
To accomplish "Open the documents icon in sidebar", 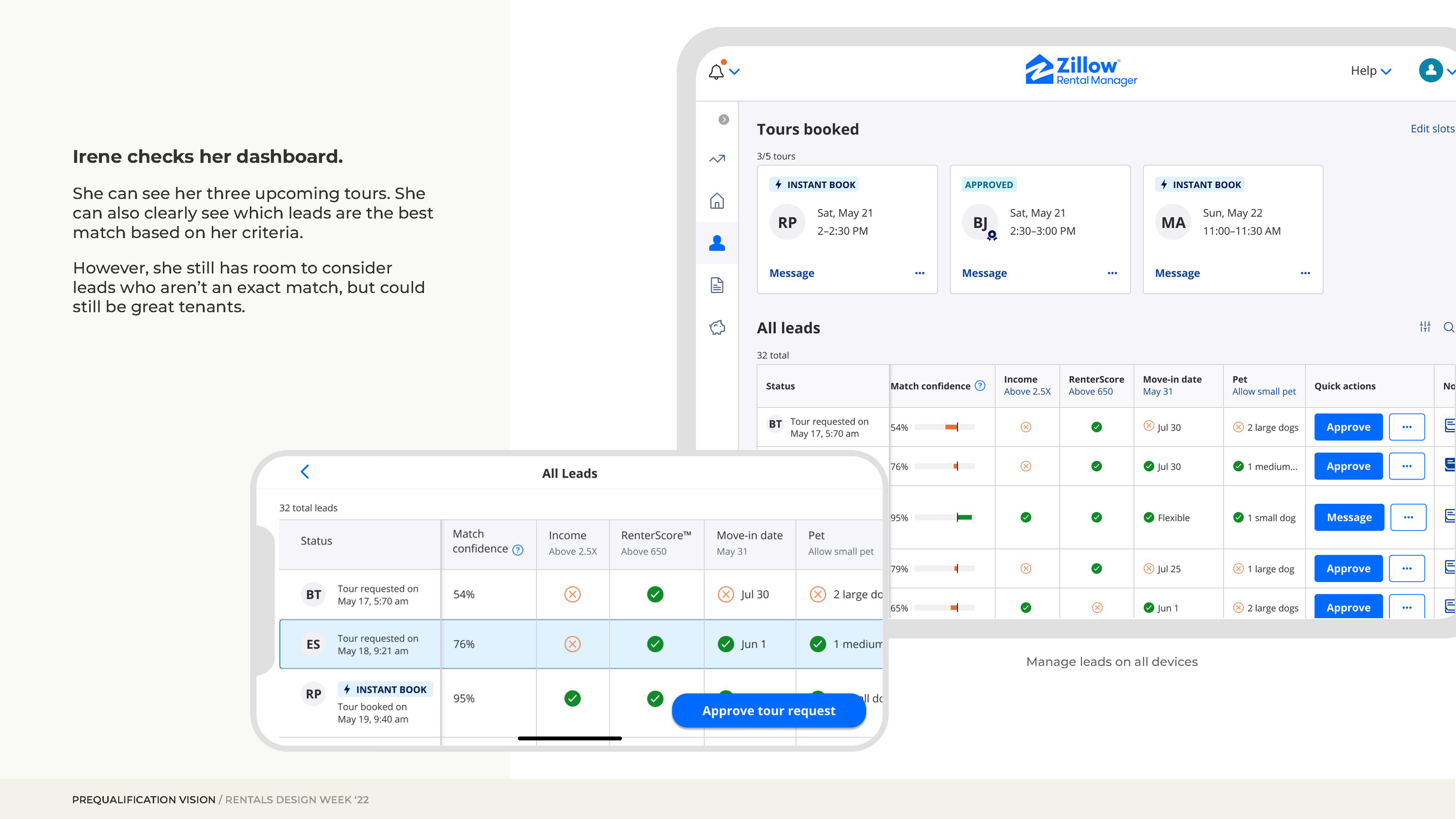I will point(717,285).
